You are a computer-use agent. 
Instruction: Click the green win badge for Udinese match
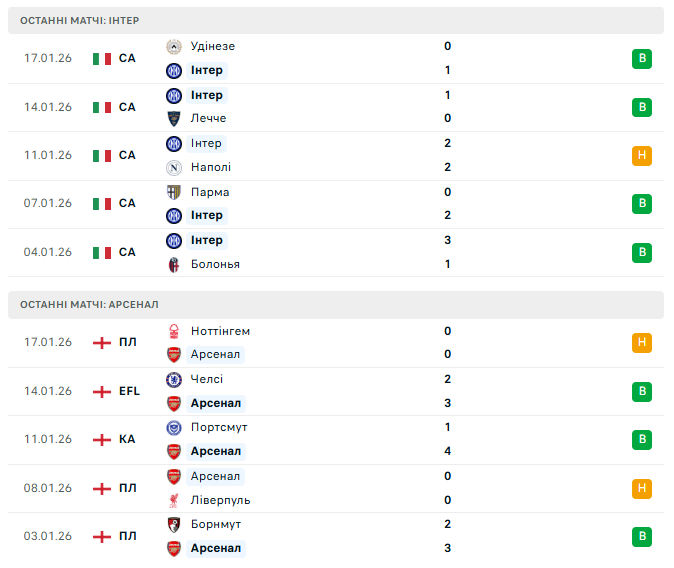click(x=642, y=59)
